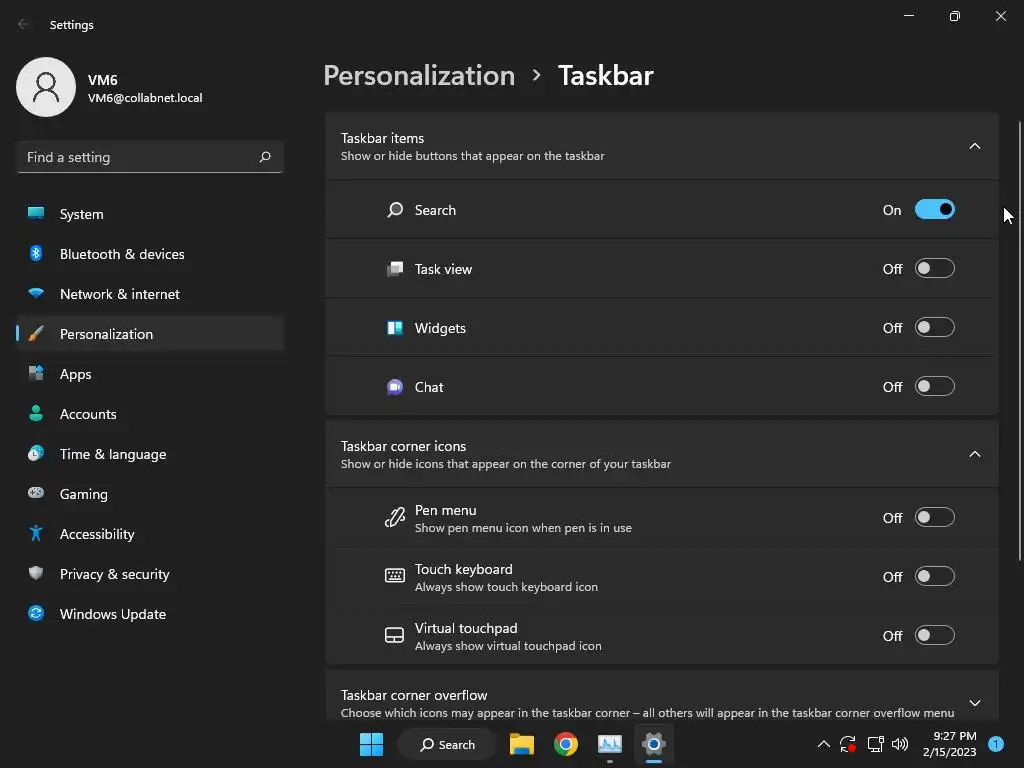Click the back arrow next to Settings
Screen dimensions: 1024x768
(24, 25)
